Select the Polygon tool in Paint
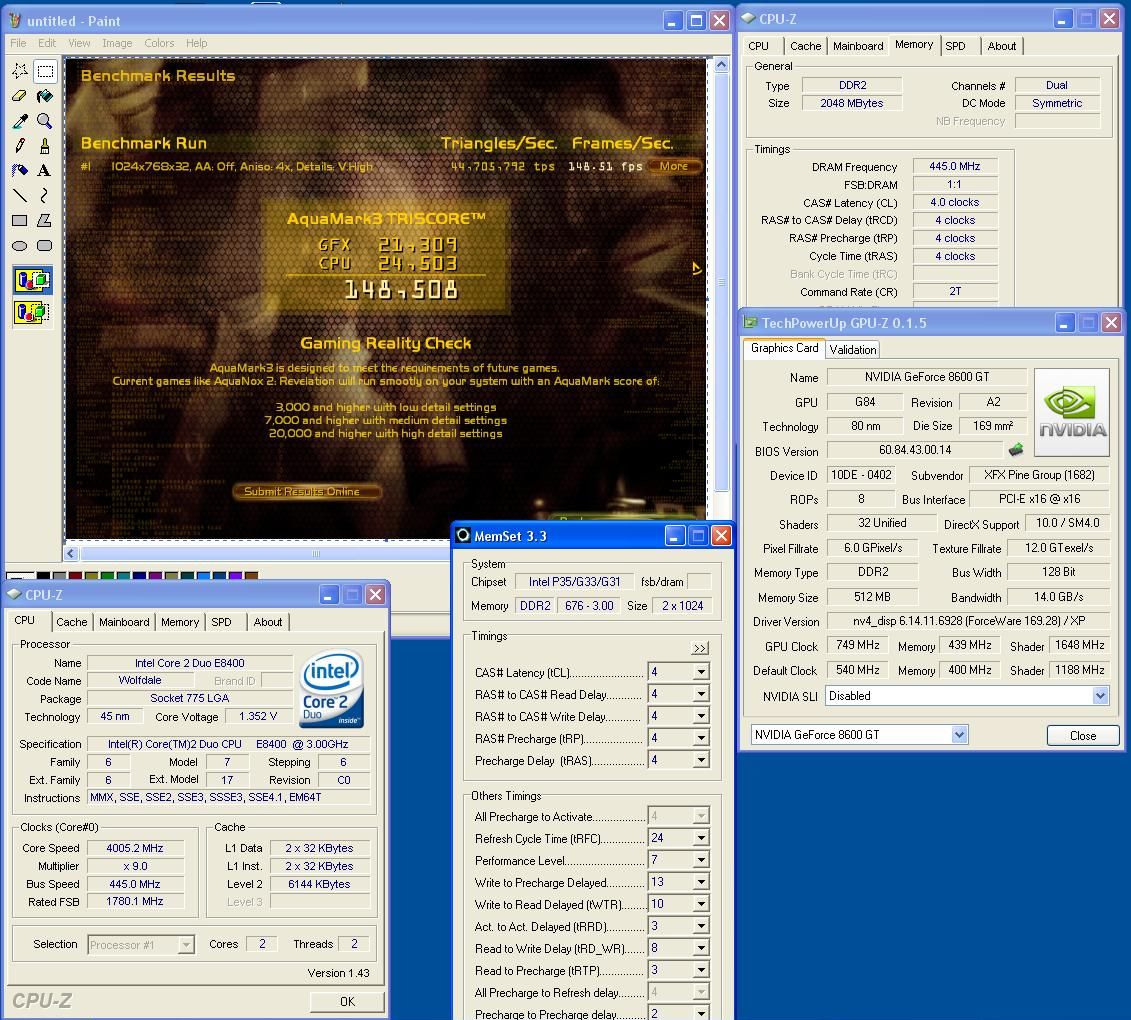 (45, 221)
